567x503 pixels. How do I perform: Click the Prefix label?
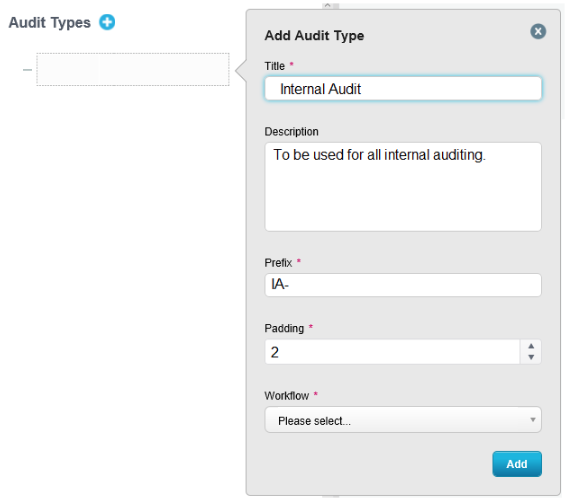tap(278, 263)
